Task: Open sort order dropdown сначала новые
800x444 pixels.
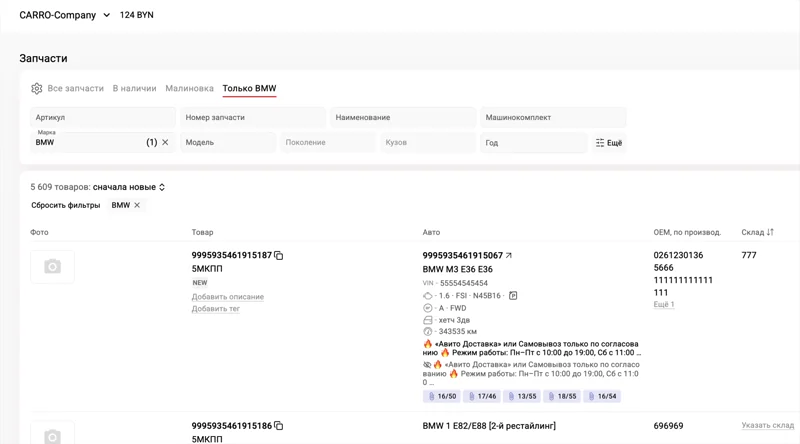Action: (129, 187)
